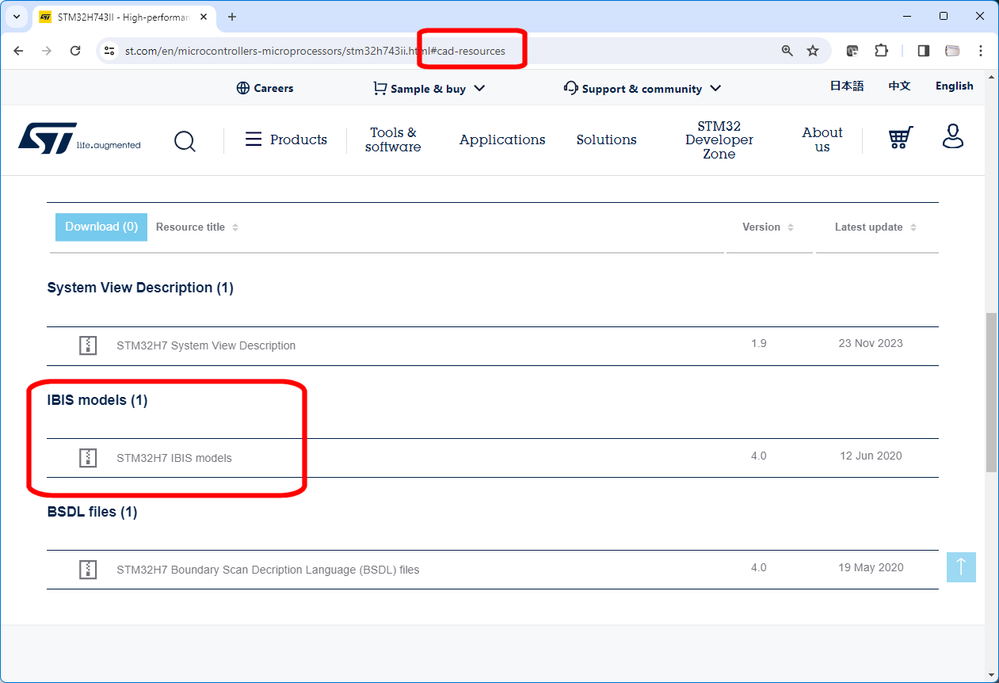Image resolution: width=999 pixels, height=683 pixels.
Task: Click the extension icon left of puzzle icon
Action: [852, 51]
